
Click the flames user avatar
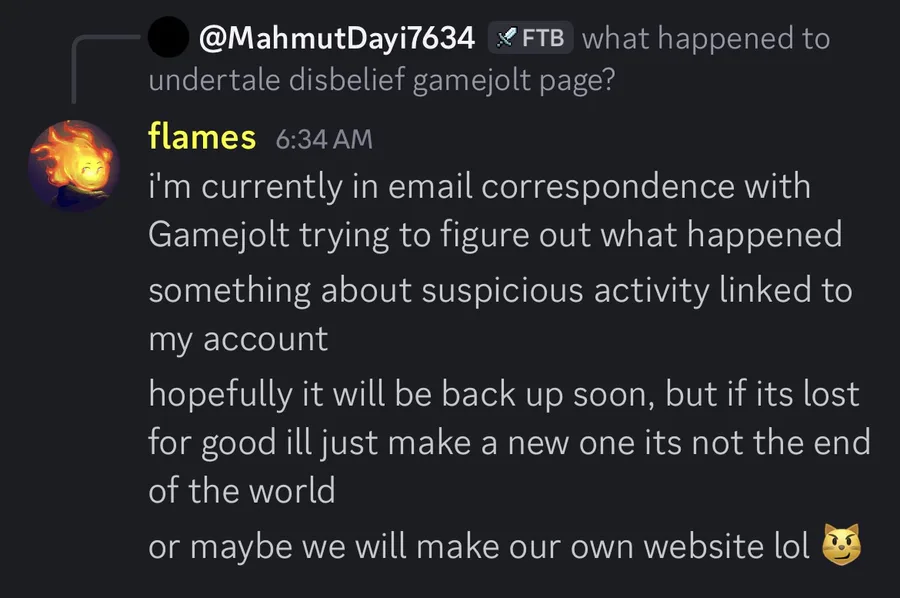pos(73,164)
